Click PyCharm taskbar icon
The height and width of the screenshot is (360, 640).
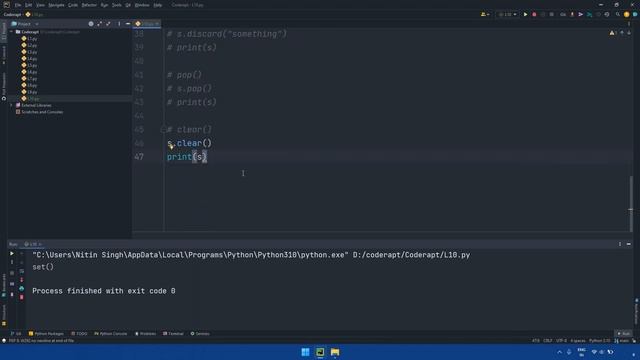coord(320,352)
